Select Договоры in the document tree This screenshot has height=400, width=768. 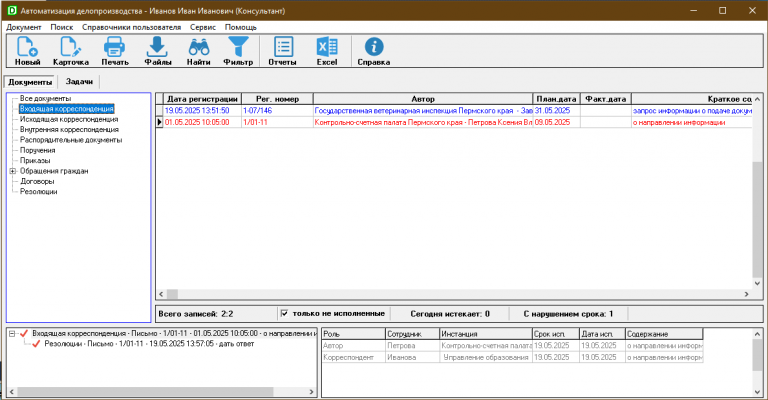37,181
